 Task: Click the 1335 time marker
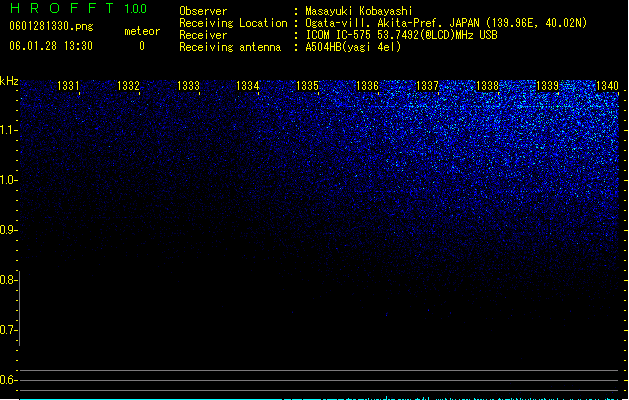[x=308, y=86]
